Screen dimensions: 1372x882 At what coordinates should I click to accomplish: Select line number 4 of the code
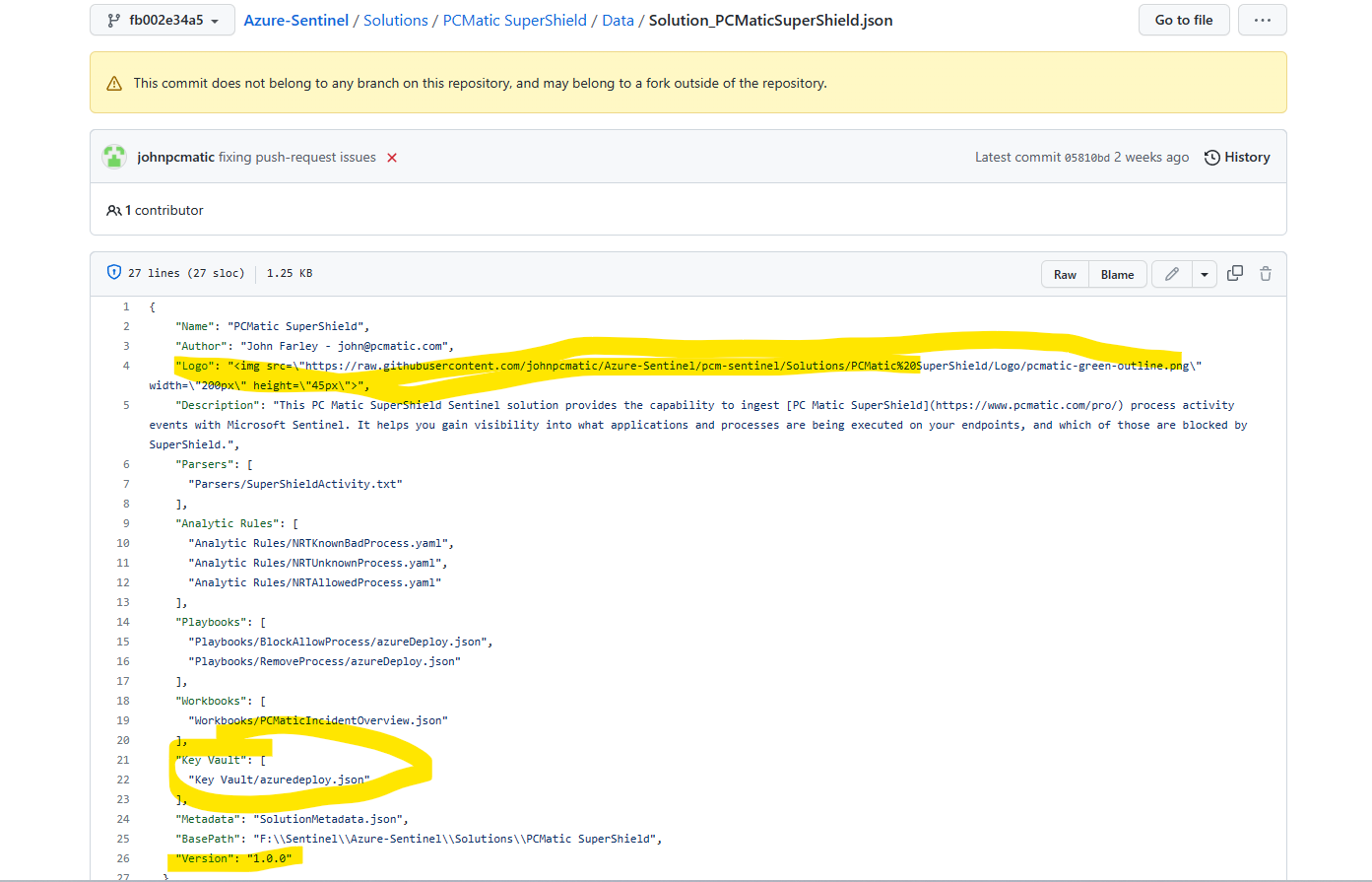click(x=126, y=366)
